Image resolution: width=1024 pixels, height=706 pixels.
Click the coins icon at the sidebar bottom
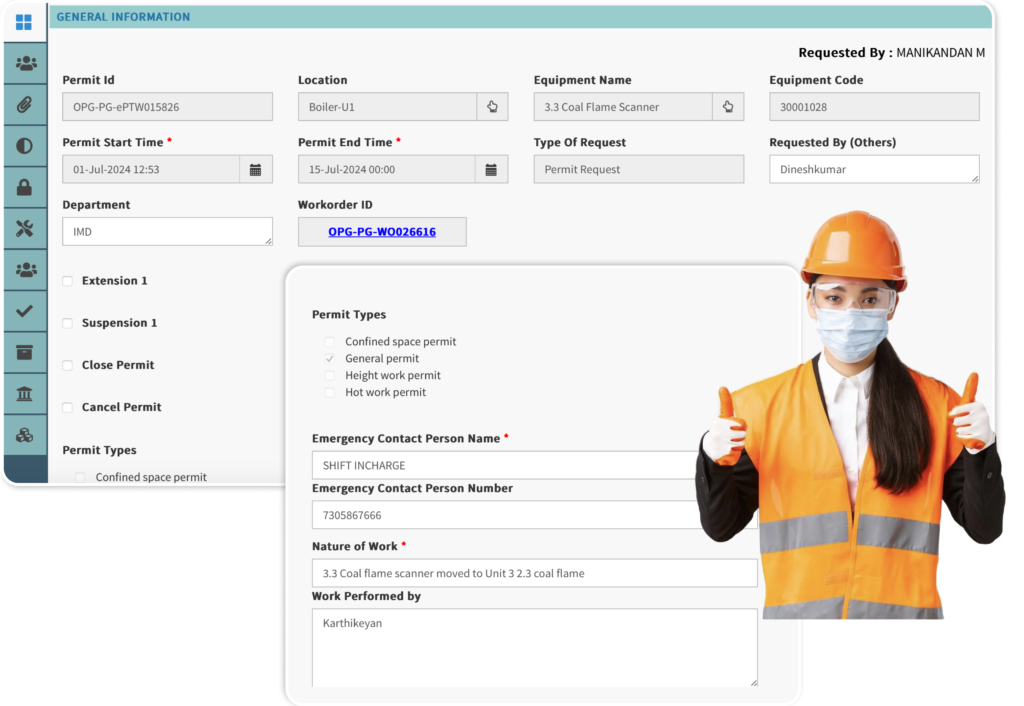click(22, 434)
